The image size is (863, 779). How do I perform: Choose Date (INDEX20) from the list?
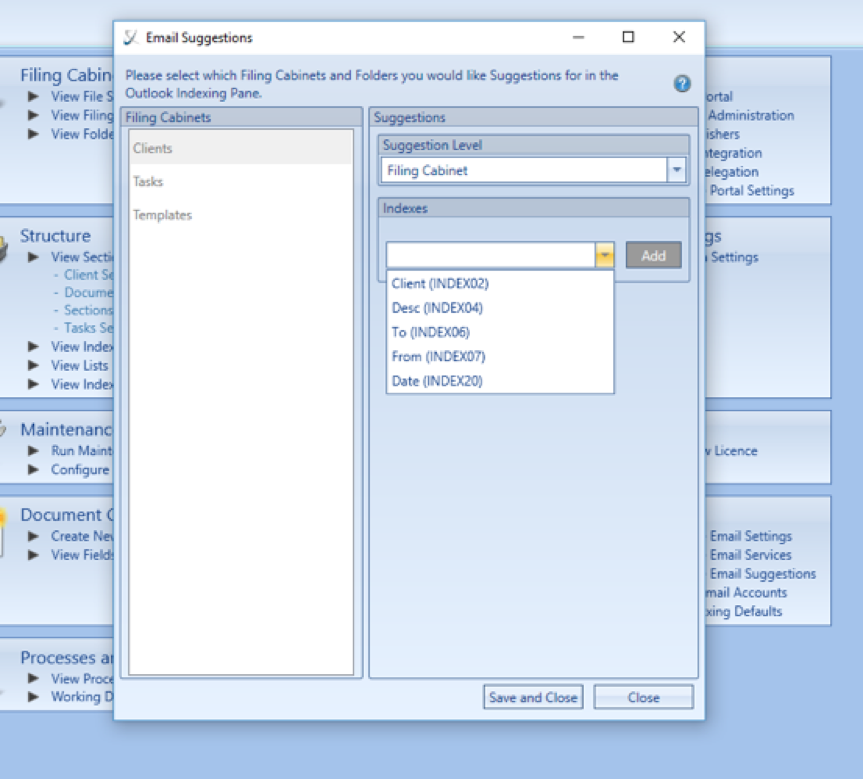[500, 380]
